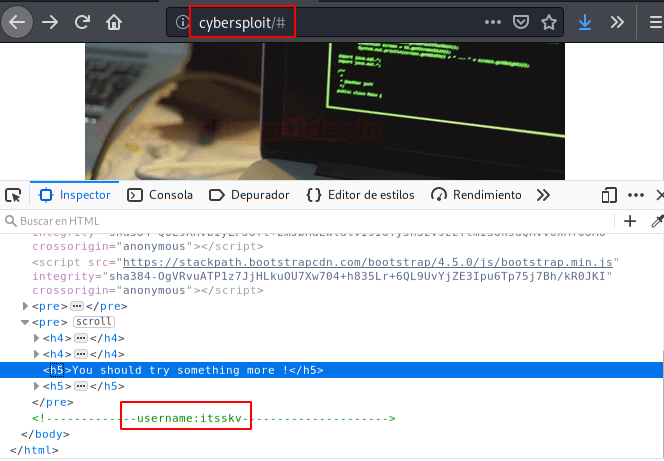Open the hamburger application menu
The height and width of the screenshot is (461, 664).
point(656,22)
